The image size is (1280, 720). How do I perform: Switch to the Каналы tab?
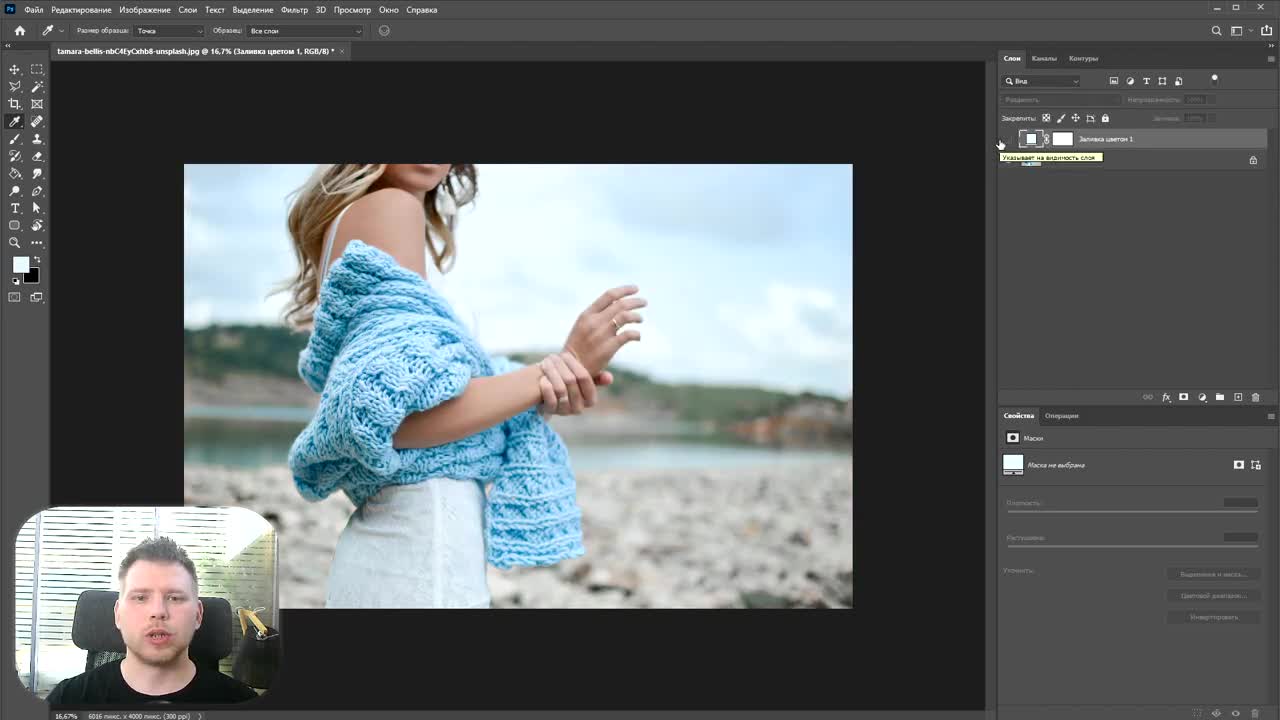[1044, 58]
